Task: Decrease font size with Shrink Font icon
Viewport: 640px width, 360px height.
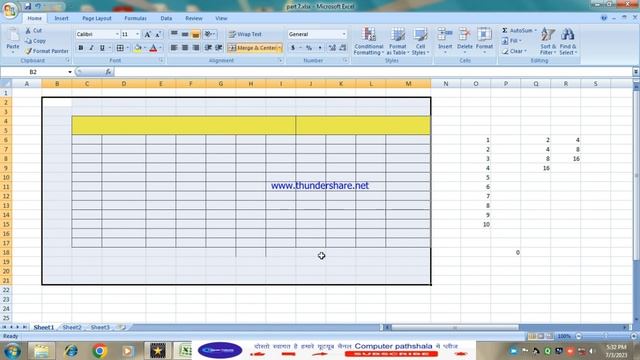Action: tap(158, 34)
